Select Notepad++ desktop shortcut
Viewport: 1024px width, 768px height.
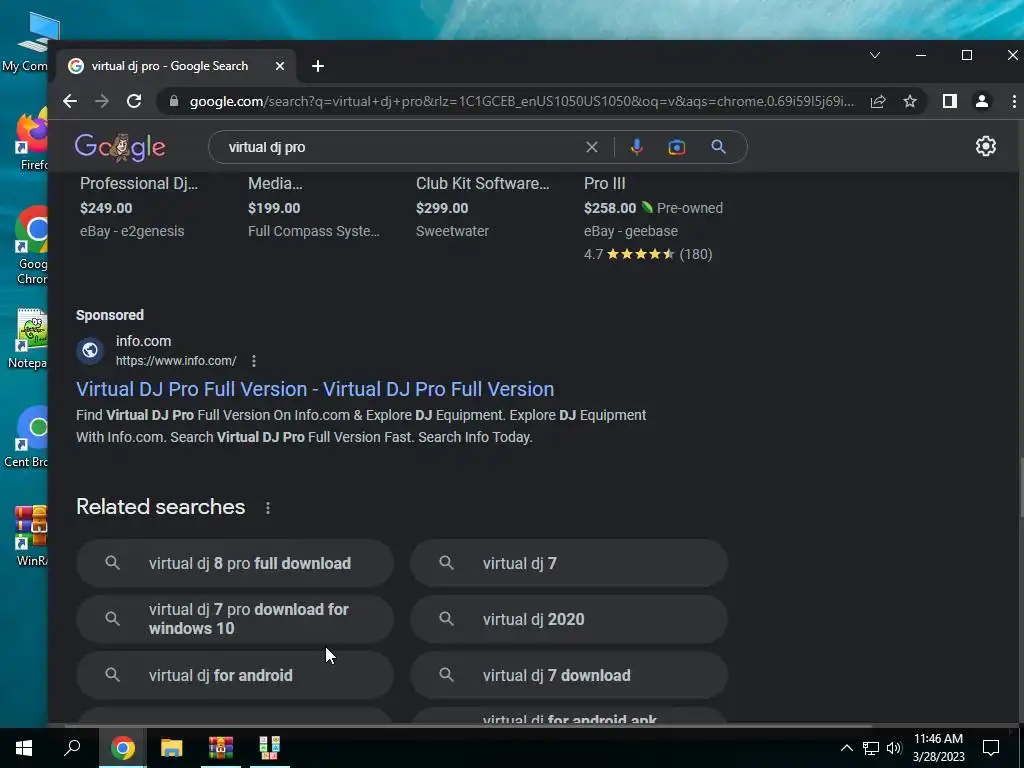tap(27, 340)
